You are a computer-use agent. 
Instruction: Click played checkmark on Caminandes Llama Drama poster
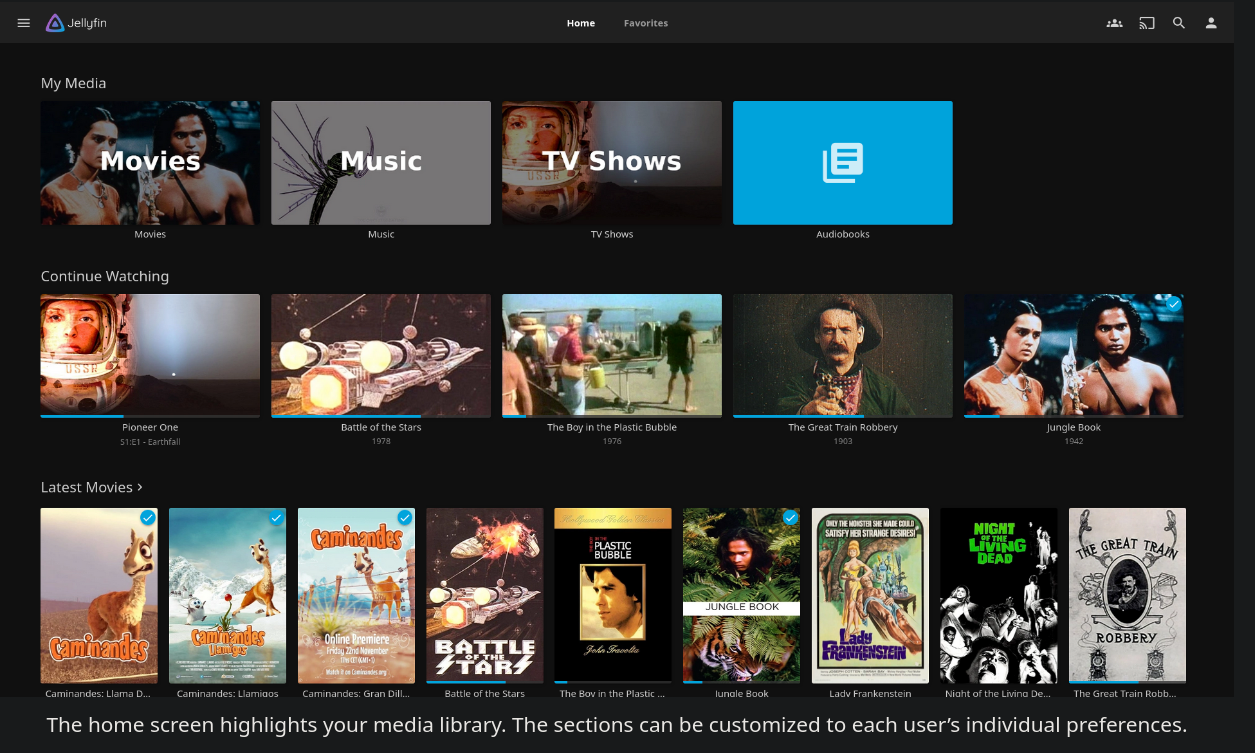[x=148, y=518]
